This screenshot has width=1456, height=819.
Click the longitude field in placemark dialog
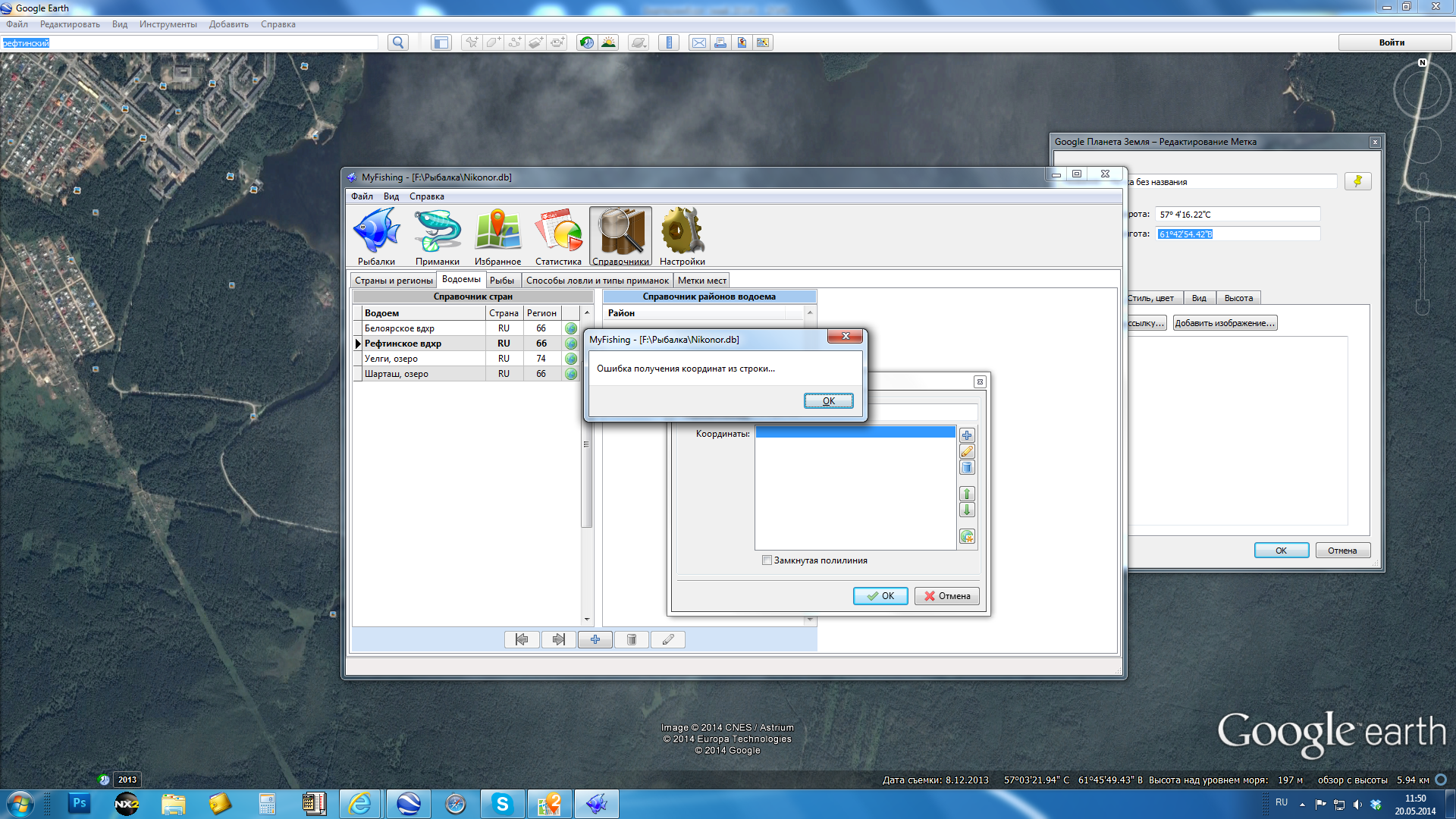[1238, 234]
